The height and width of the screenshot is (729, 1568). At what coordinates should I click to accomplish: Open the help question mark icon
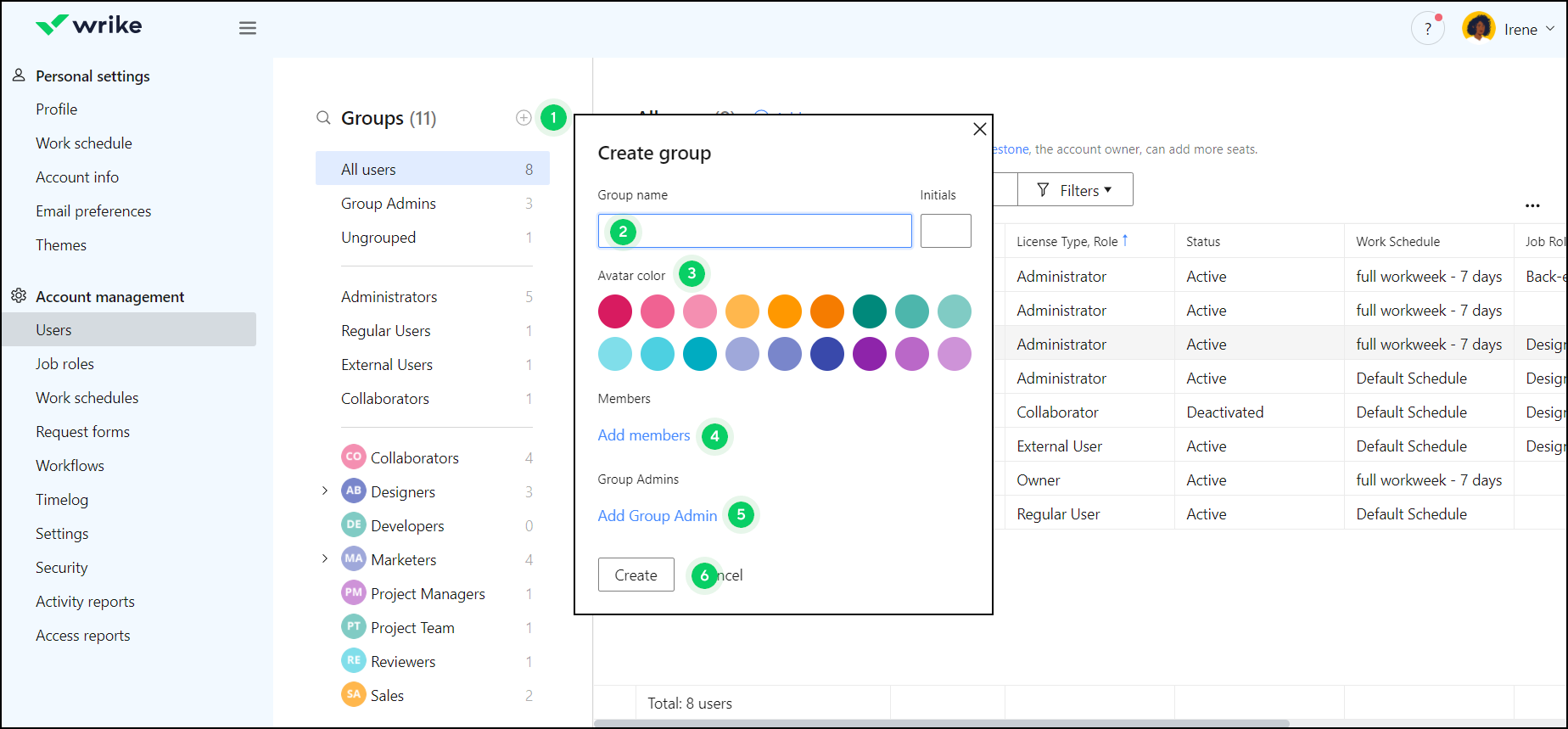coord(1427,29)
